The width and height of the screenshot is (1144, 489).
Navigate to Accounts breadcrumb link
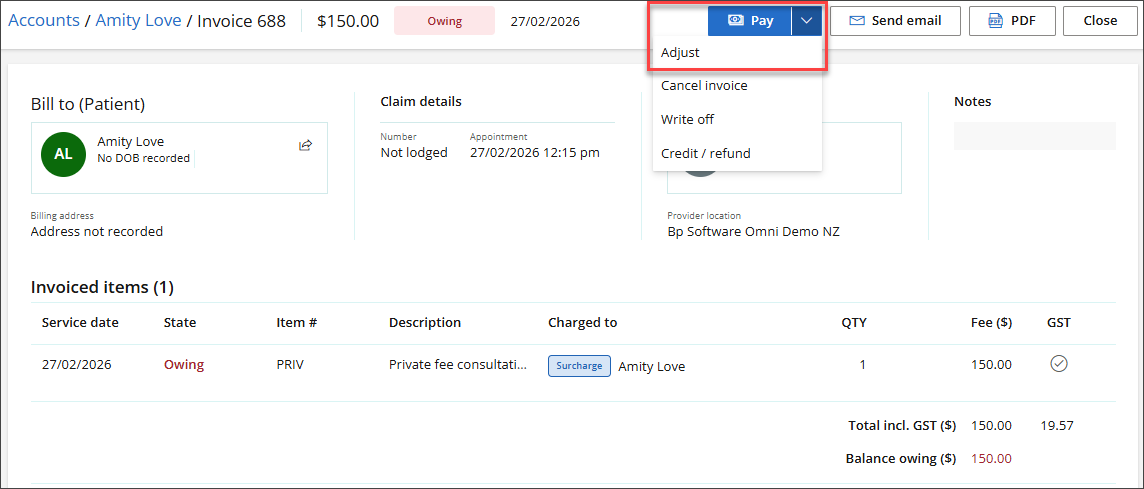point(44,21)
